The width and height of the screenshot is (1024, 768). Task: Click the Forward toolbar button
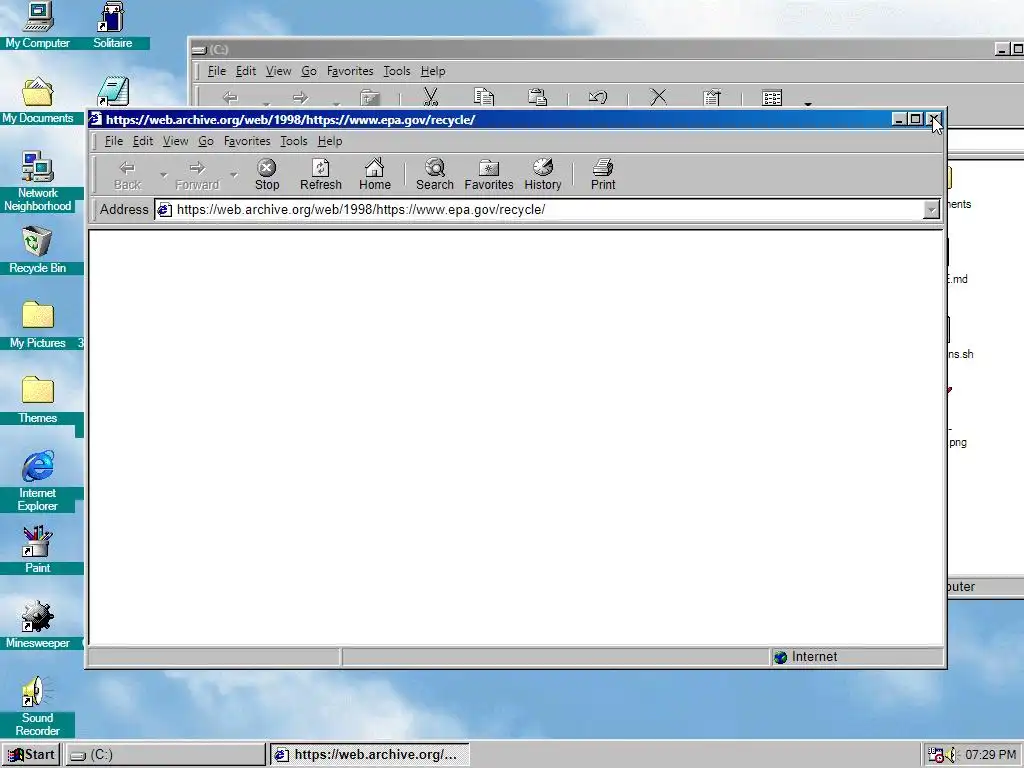(x=197, y=174)
